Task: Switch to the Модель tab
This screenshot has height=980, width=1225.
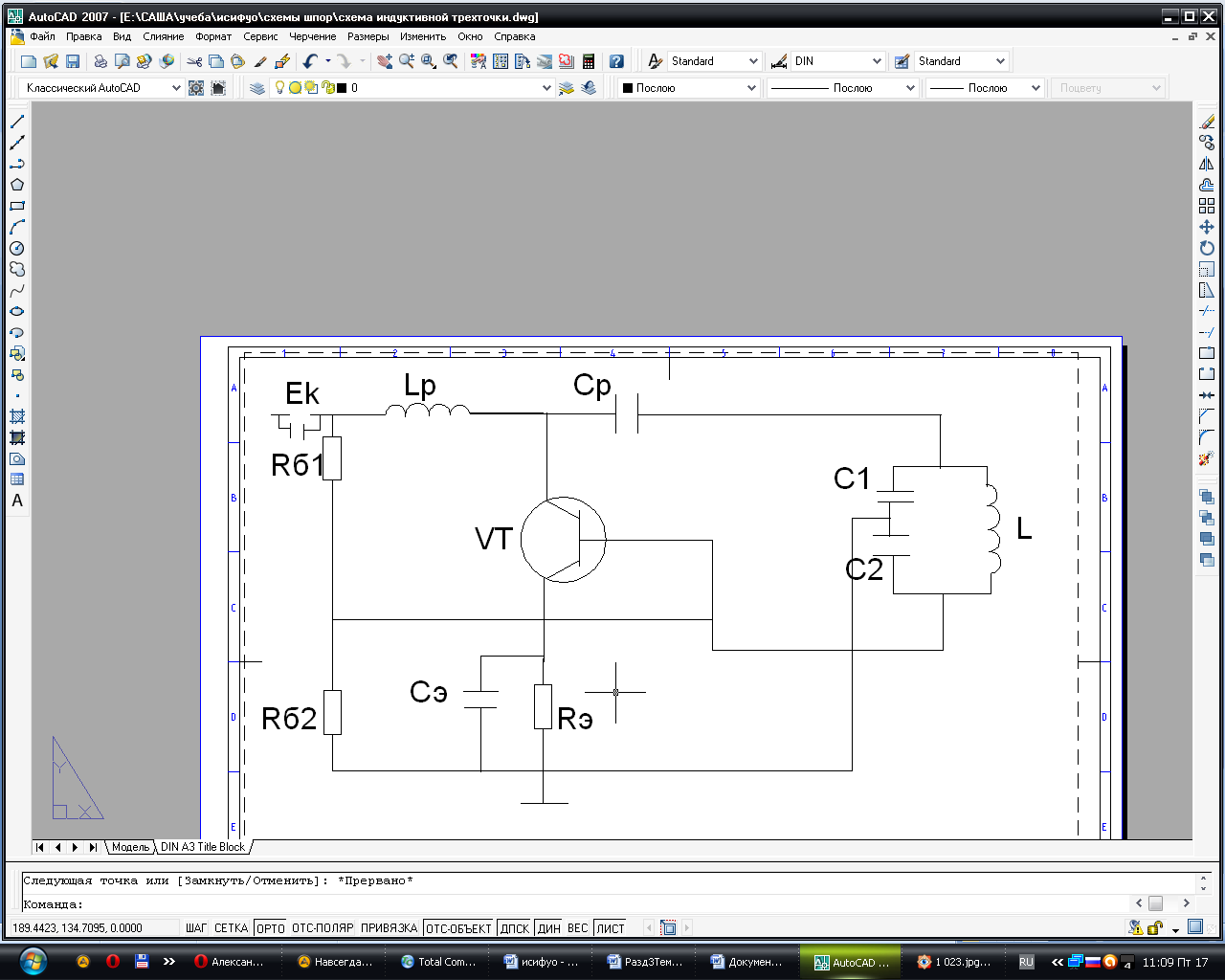Action: [x=131, y=847]
